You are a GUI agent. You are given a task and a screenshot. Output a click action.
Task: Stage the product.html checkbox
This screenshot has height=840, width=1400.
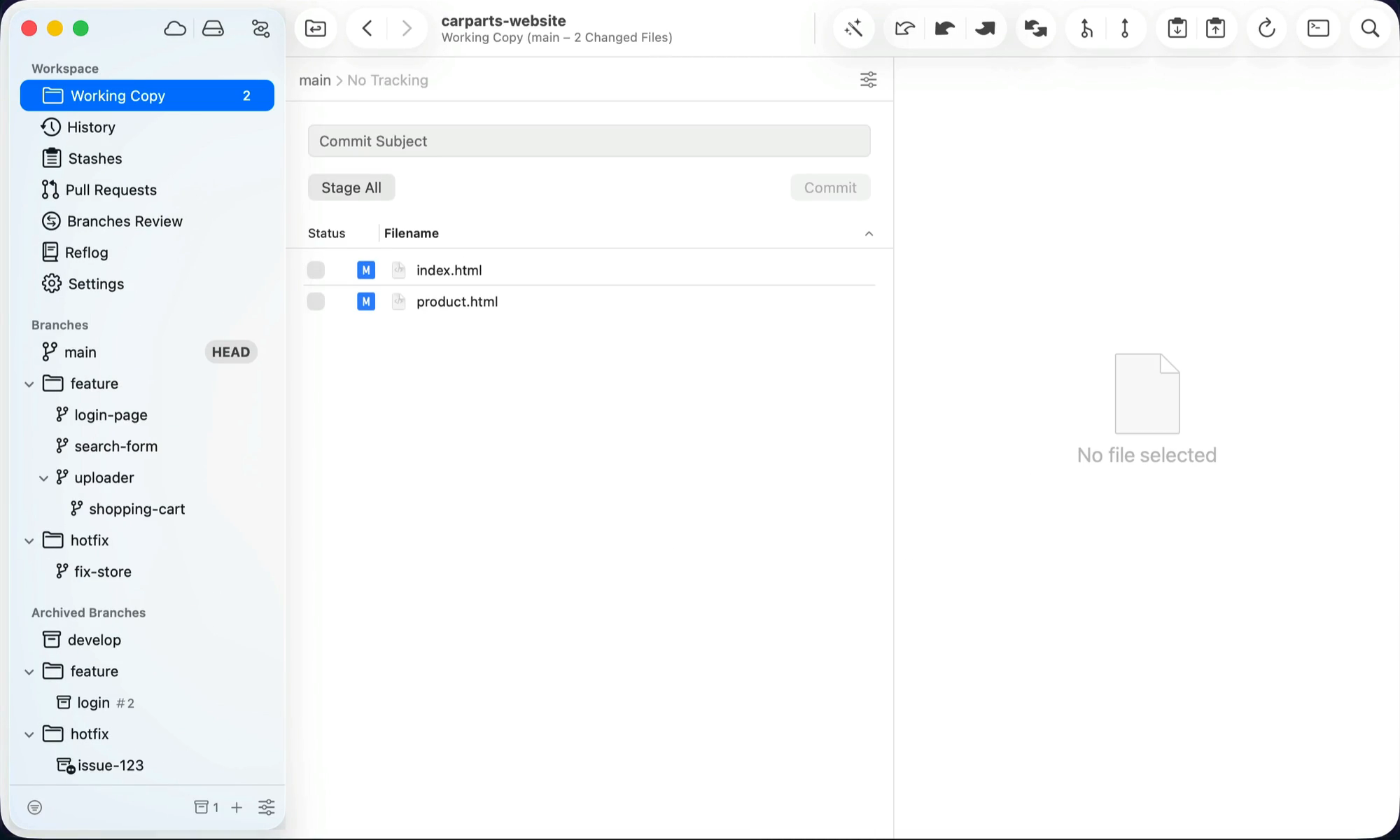[316, 302]
